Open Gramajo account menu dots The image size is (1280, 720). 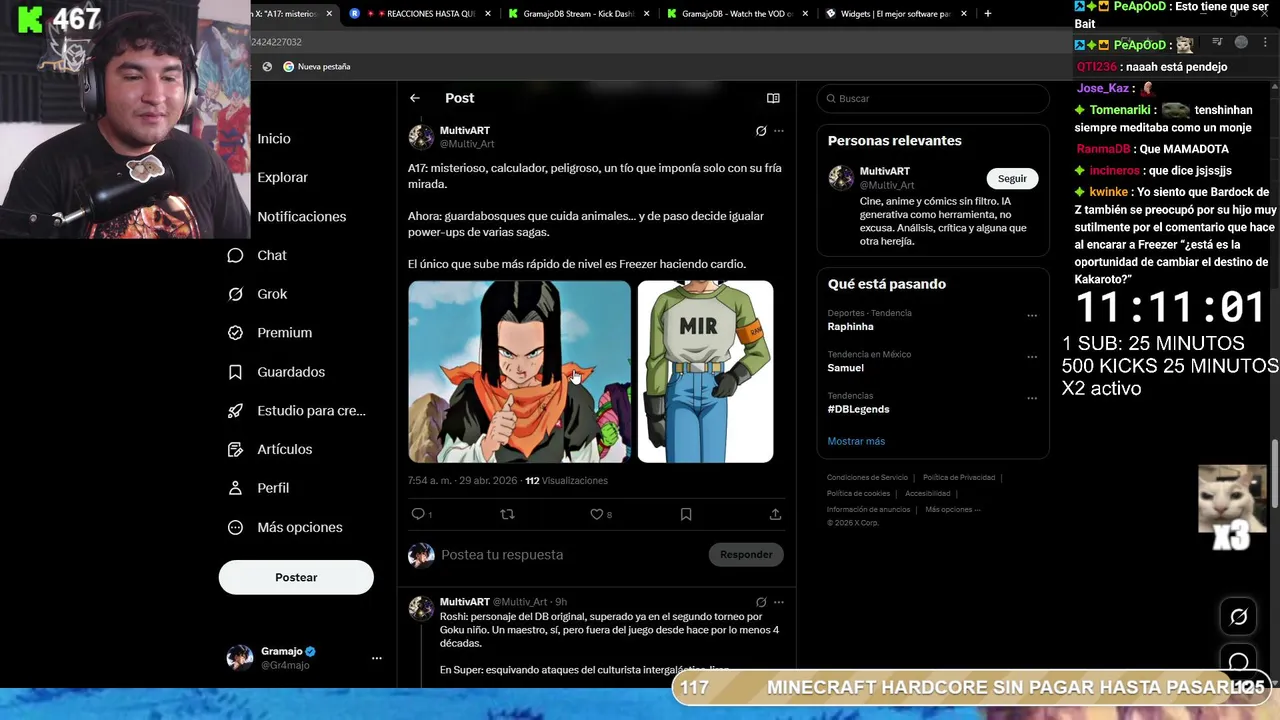click(377, 658)
